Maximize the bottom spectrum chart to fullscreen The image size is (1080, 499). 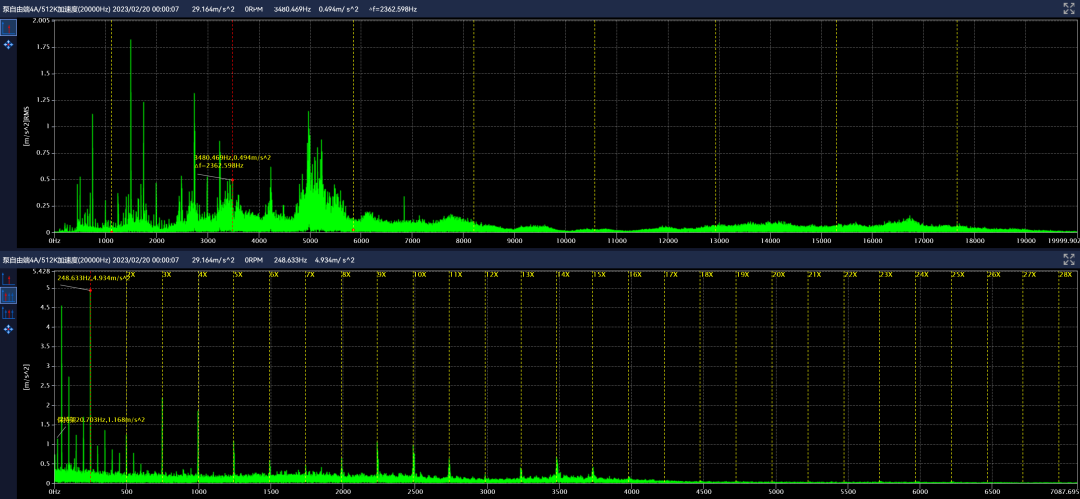pos(1067,259)
